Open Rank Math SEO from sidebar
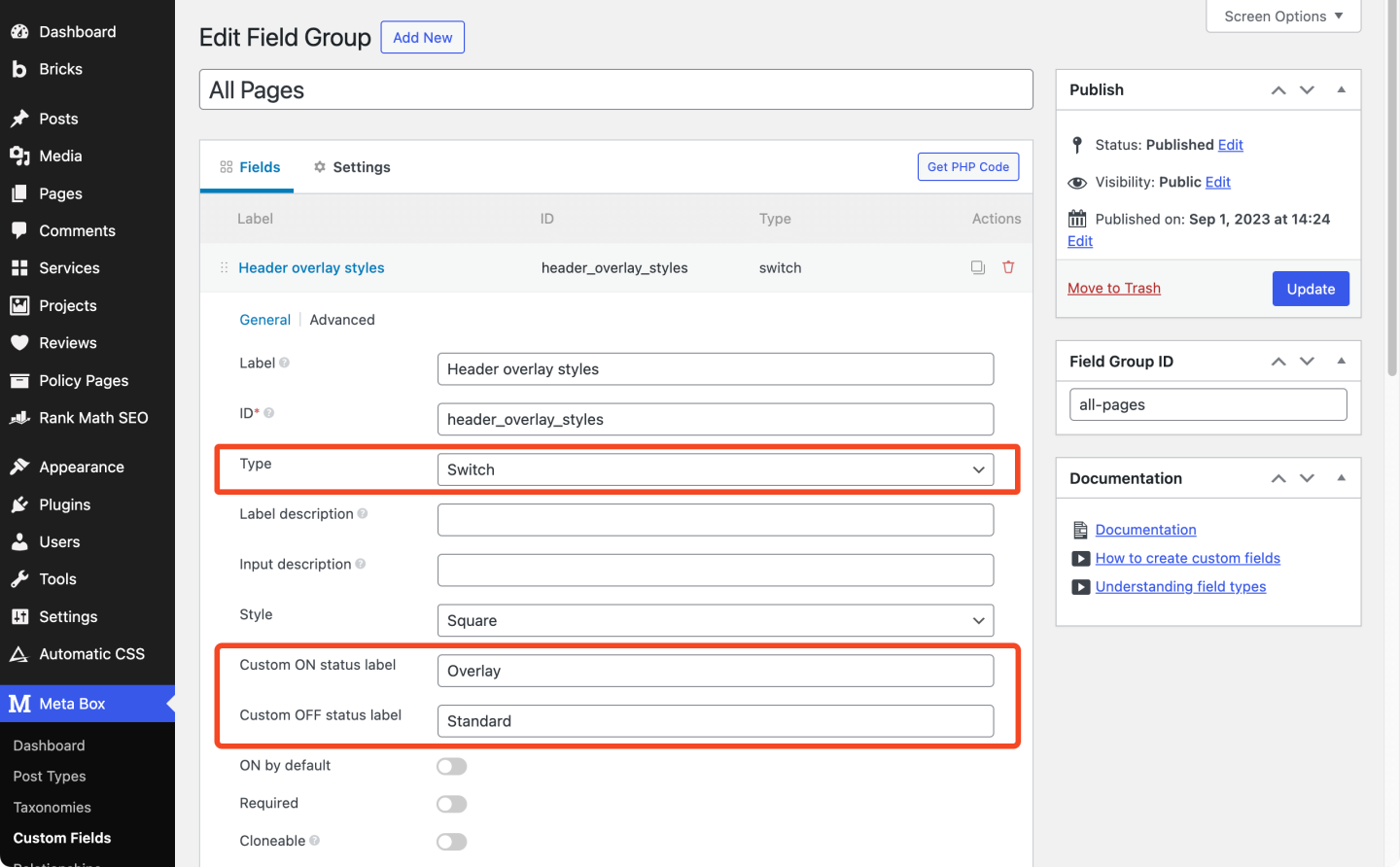This screenshot has width=1400, height=867. [x=92, y=418]
